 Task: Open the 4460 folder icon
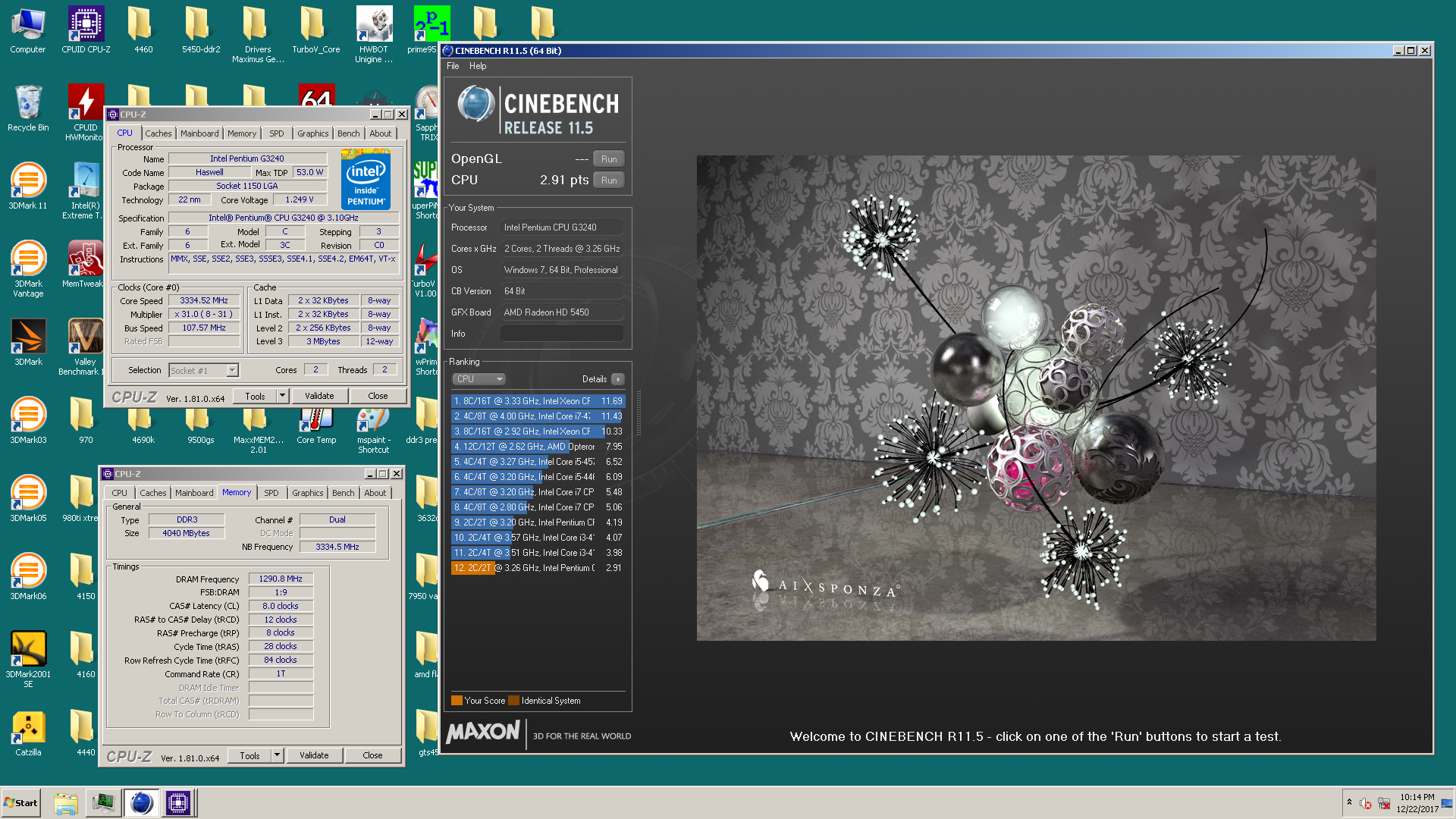[143, 30]
